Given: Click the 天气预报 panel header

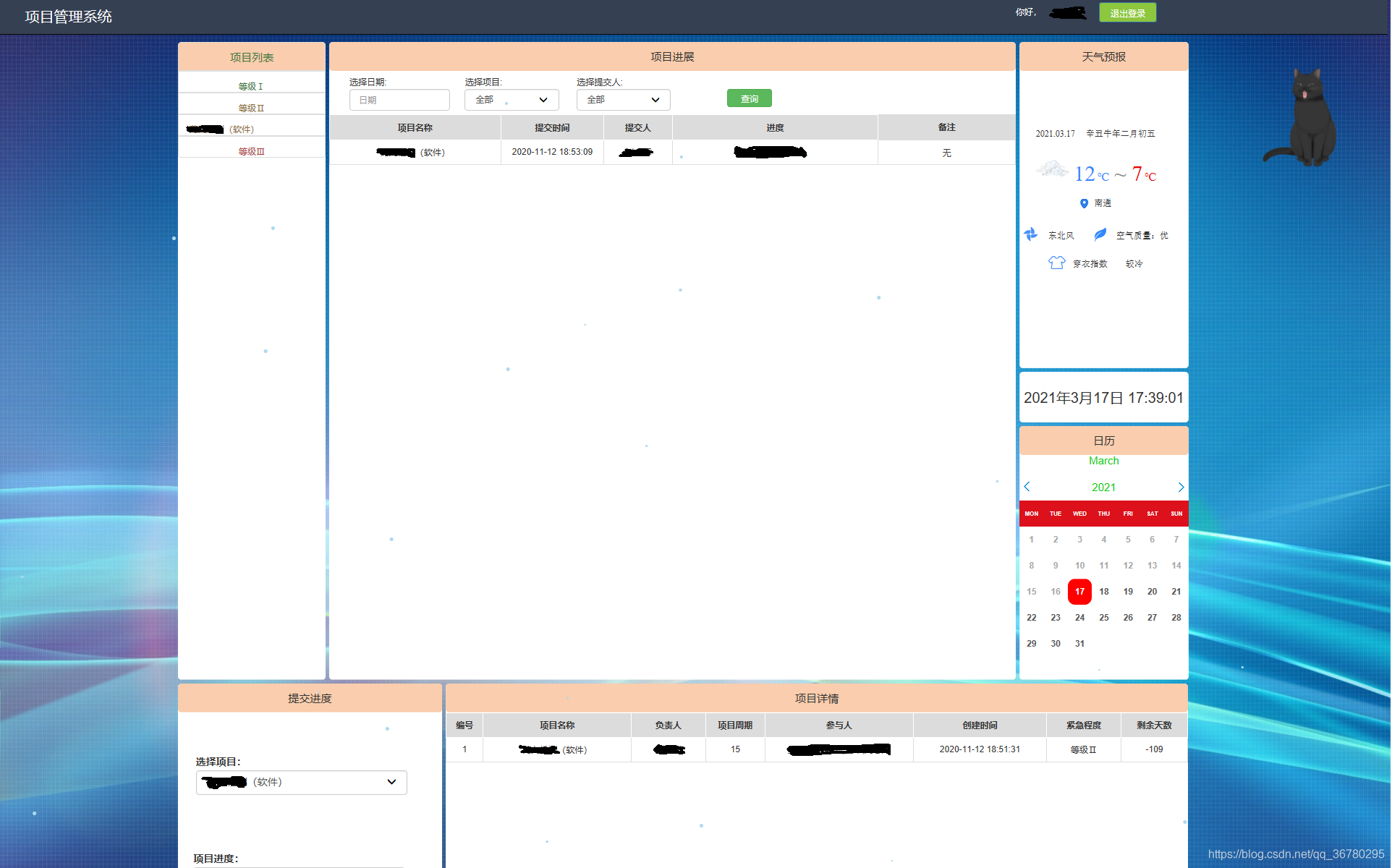Looking at the screenshot, I should point(1103,56).
